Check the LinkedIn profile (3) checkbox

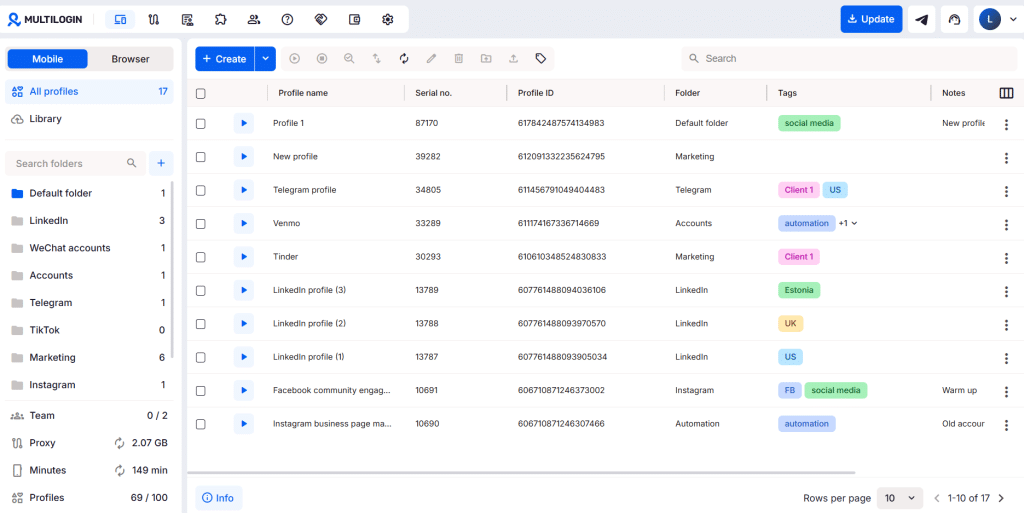(200, 290)
